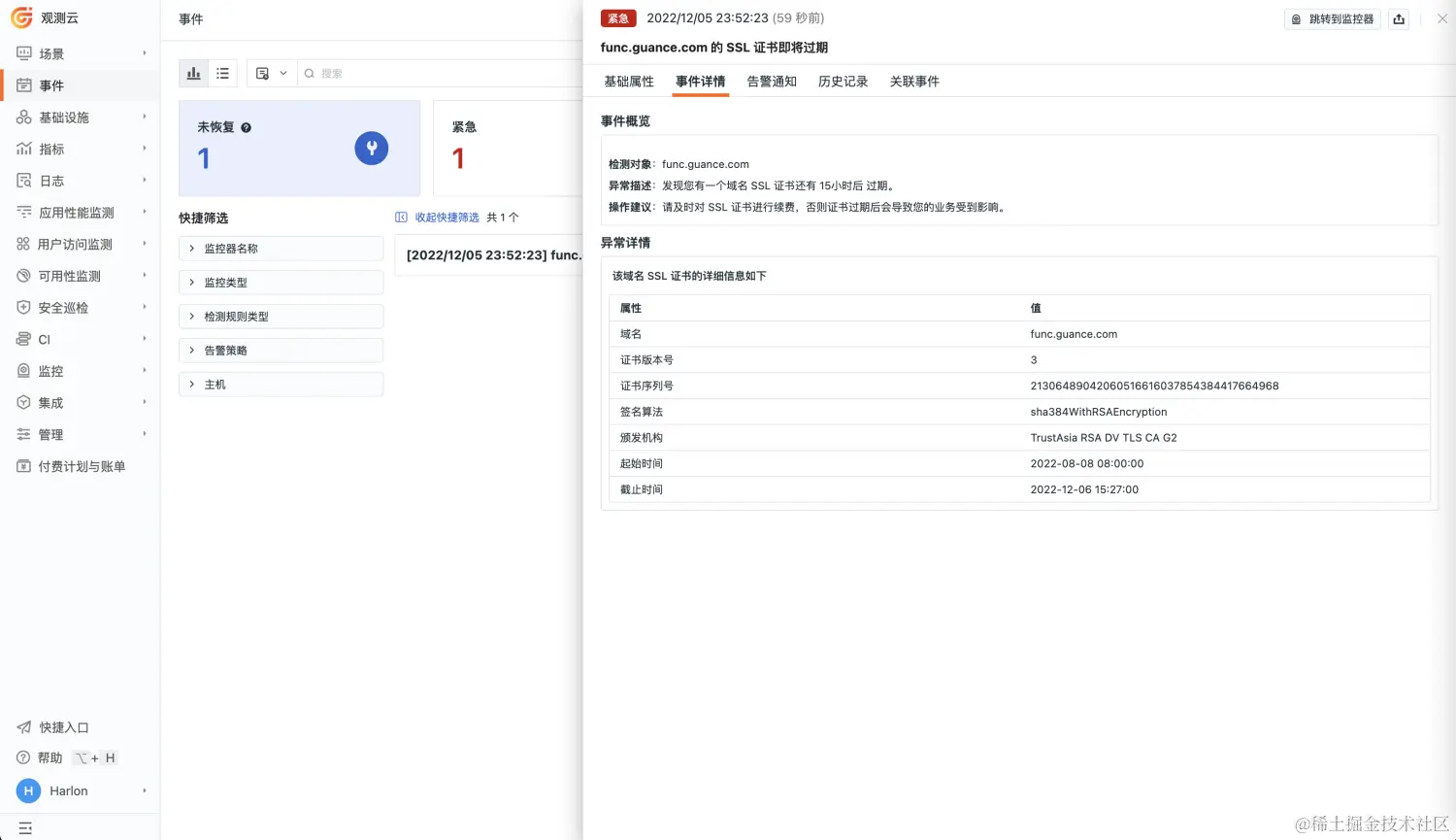Image resolution: width=1456 pixels, height=840 pixels.
Task: Click the 指标 chart icon in sidebar
Action: click(x=24, y=149)
